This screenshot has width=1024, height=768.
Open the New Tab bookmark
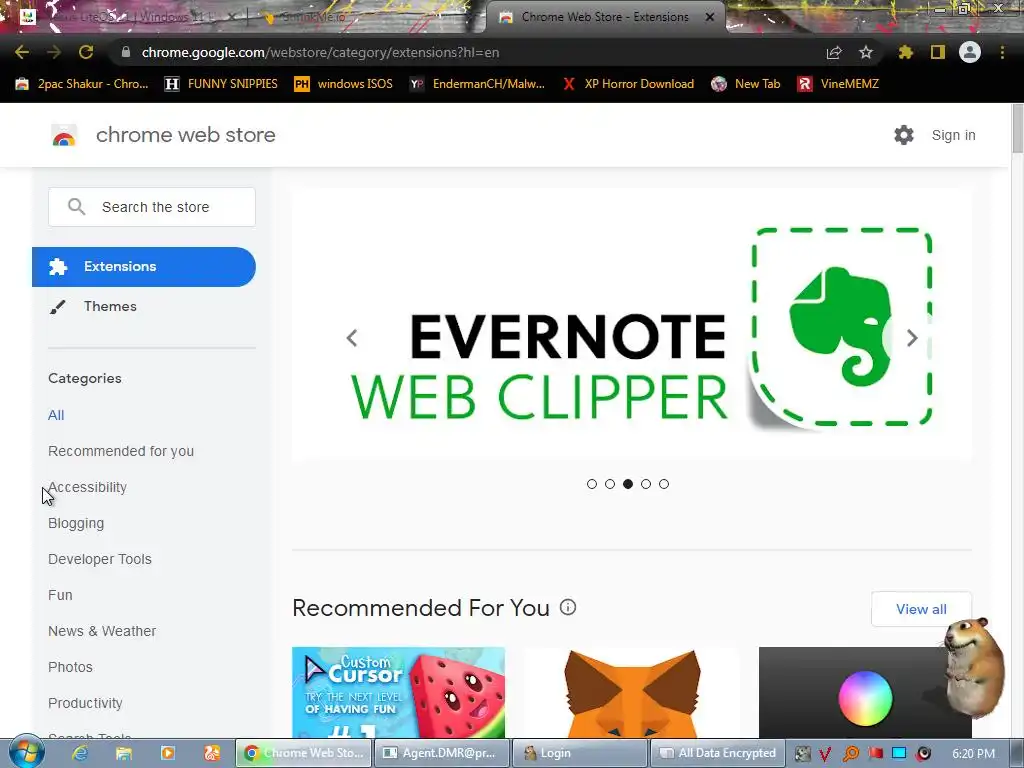[x=746, y=84]
